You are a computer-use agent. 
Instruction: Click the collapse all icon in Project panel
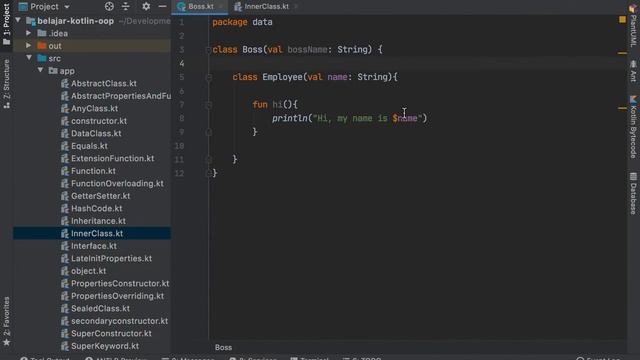click(x=126, y=7)
